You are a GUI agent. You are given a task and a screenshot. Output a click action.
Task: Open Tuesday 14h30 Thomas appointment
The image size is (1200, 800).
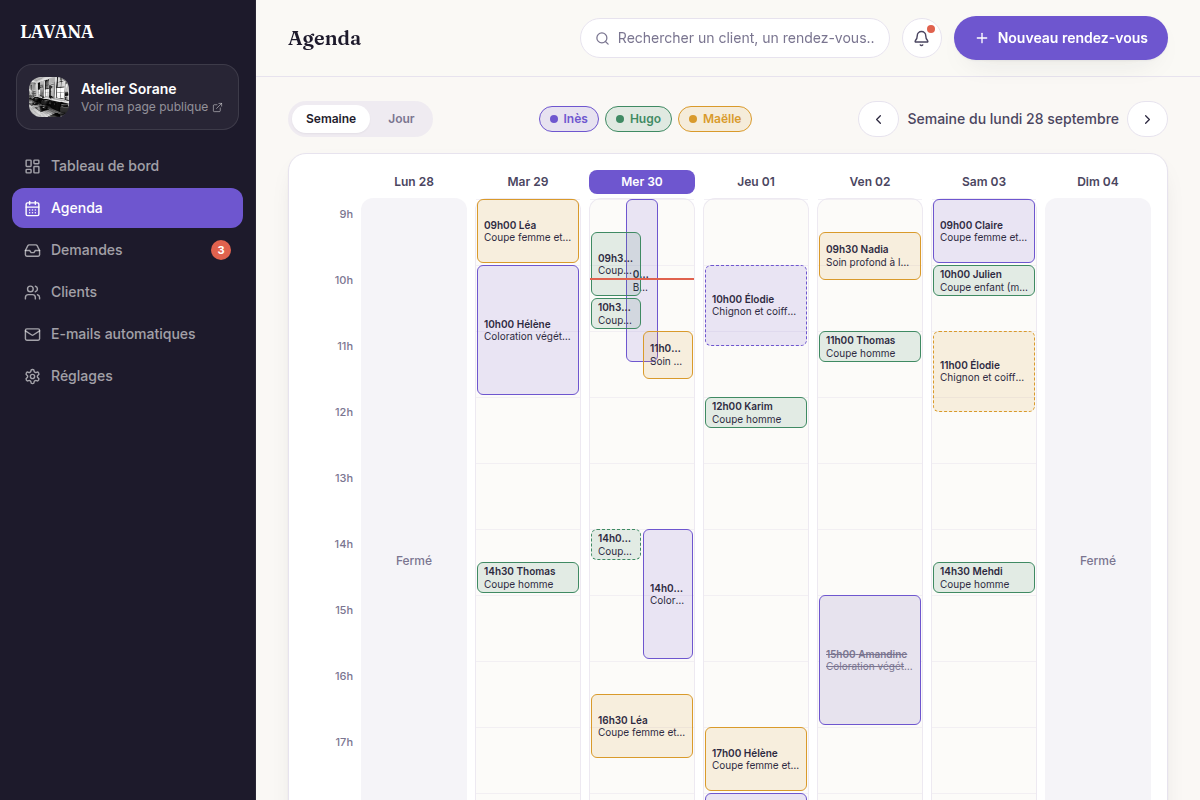coord(528,577)
